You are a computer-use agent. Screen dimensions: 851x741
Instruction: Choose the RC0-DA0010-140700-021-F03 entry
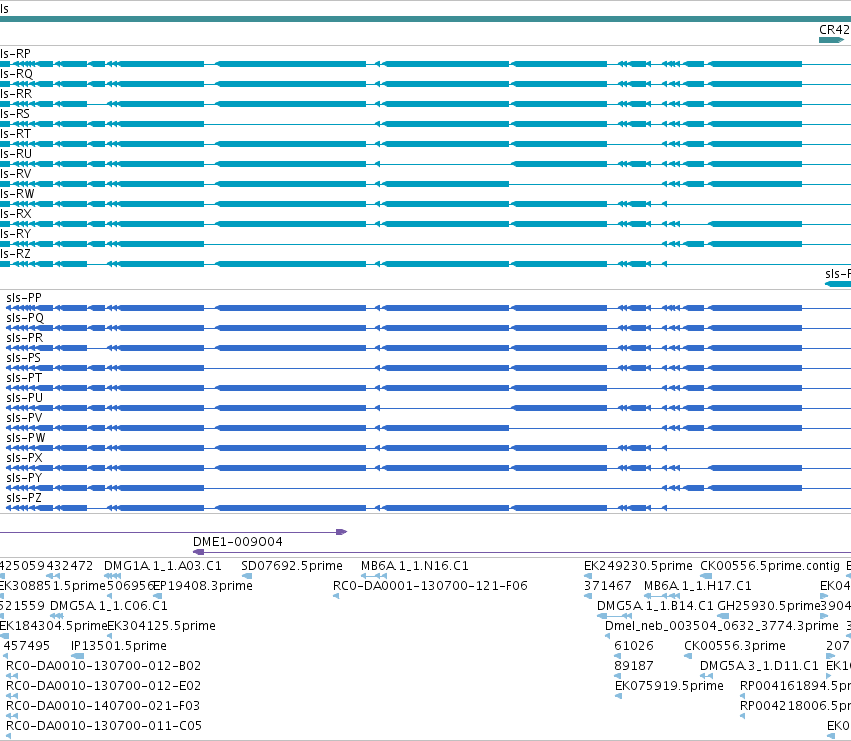103,706
